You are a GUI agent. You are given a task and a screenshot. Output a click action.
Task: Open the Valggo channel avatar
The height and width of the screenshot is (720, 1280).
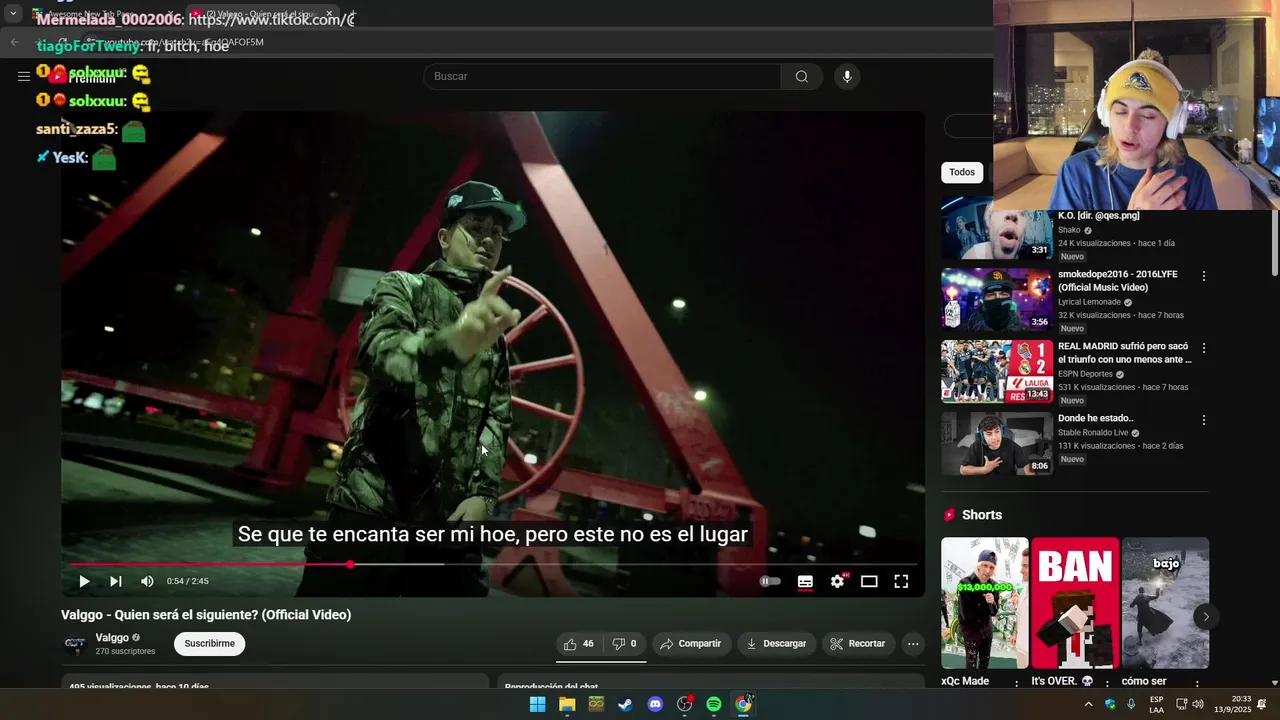pos(75,644)
